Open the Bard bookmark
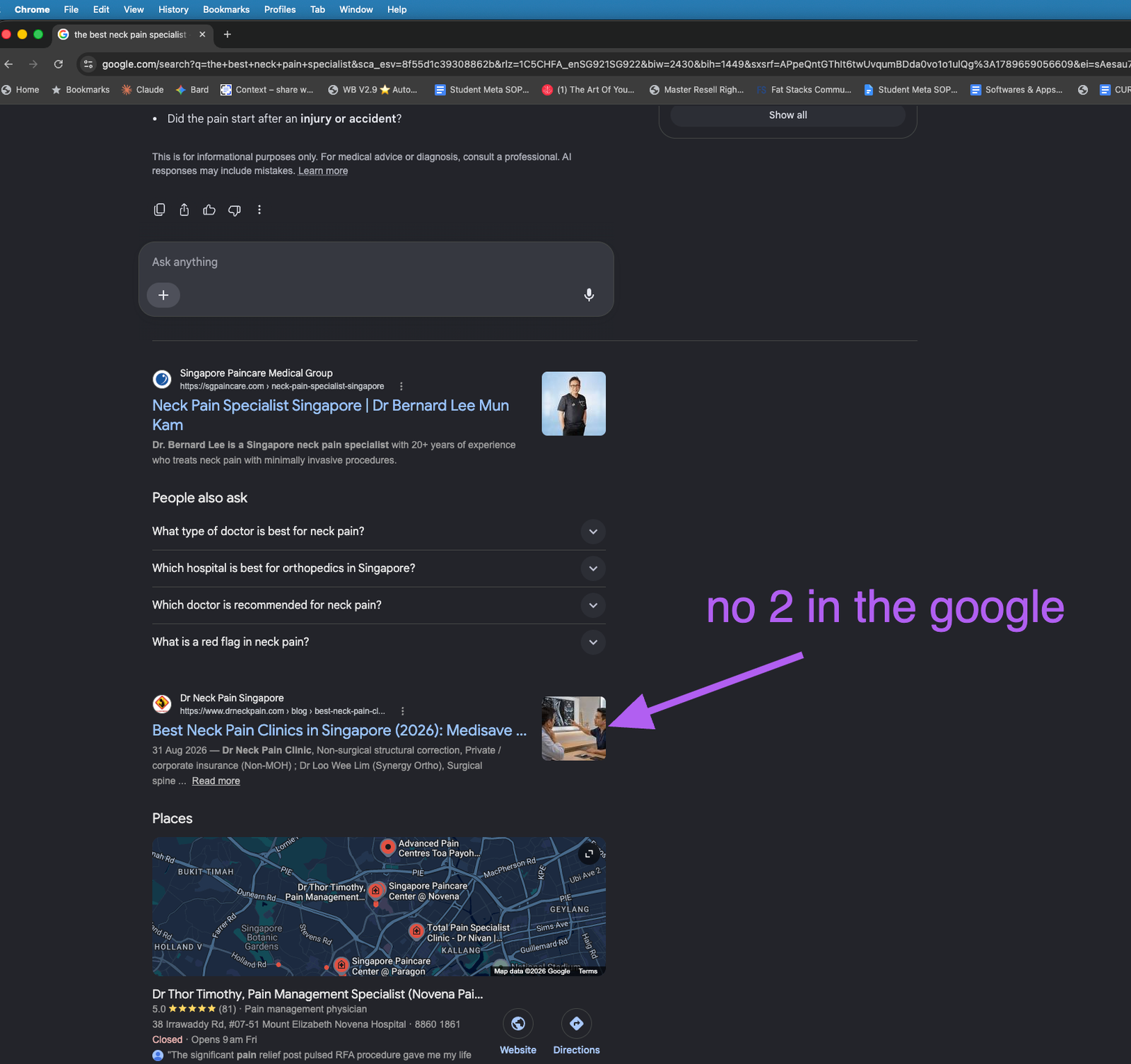This screenshot has width=1131, height=1064. coord(192,90)
